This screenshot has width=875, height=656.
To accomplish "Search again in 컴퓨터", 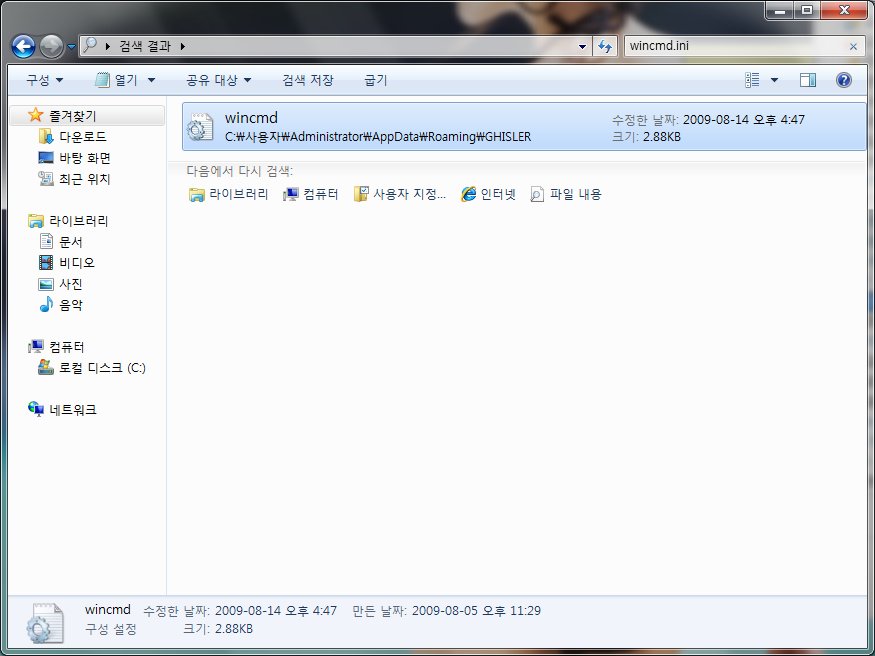I will tap(311, 194).
